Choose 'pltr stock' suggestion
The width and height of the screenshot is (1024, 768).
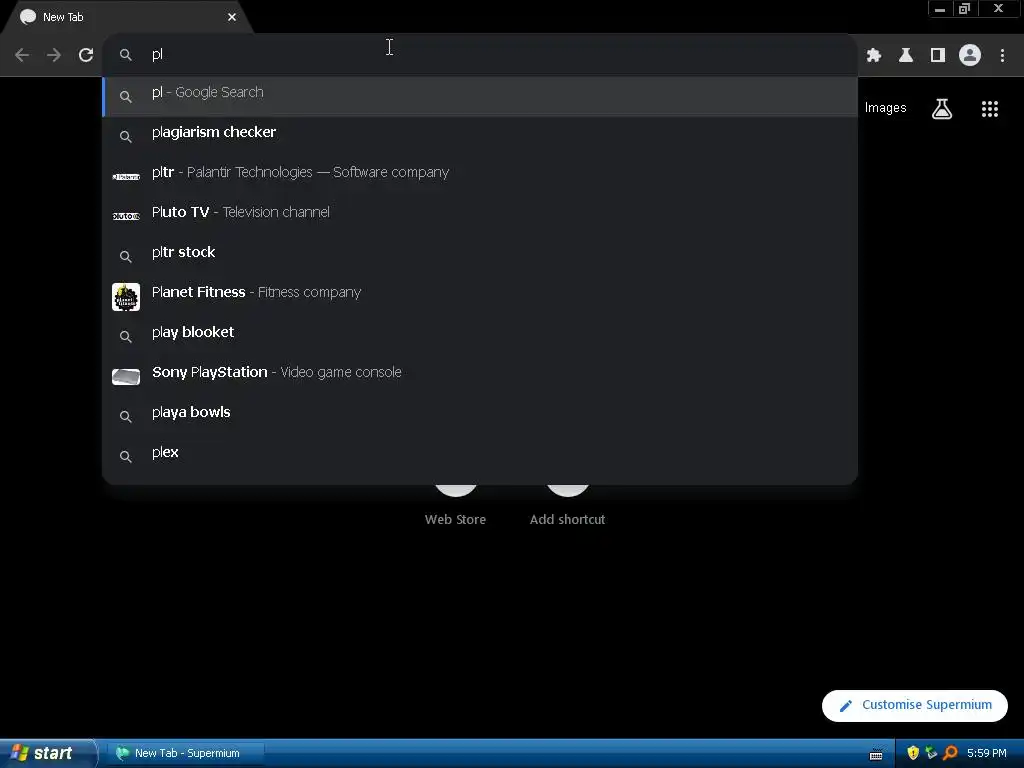point(480,257)
